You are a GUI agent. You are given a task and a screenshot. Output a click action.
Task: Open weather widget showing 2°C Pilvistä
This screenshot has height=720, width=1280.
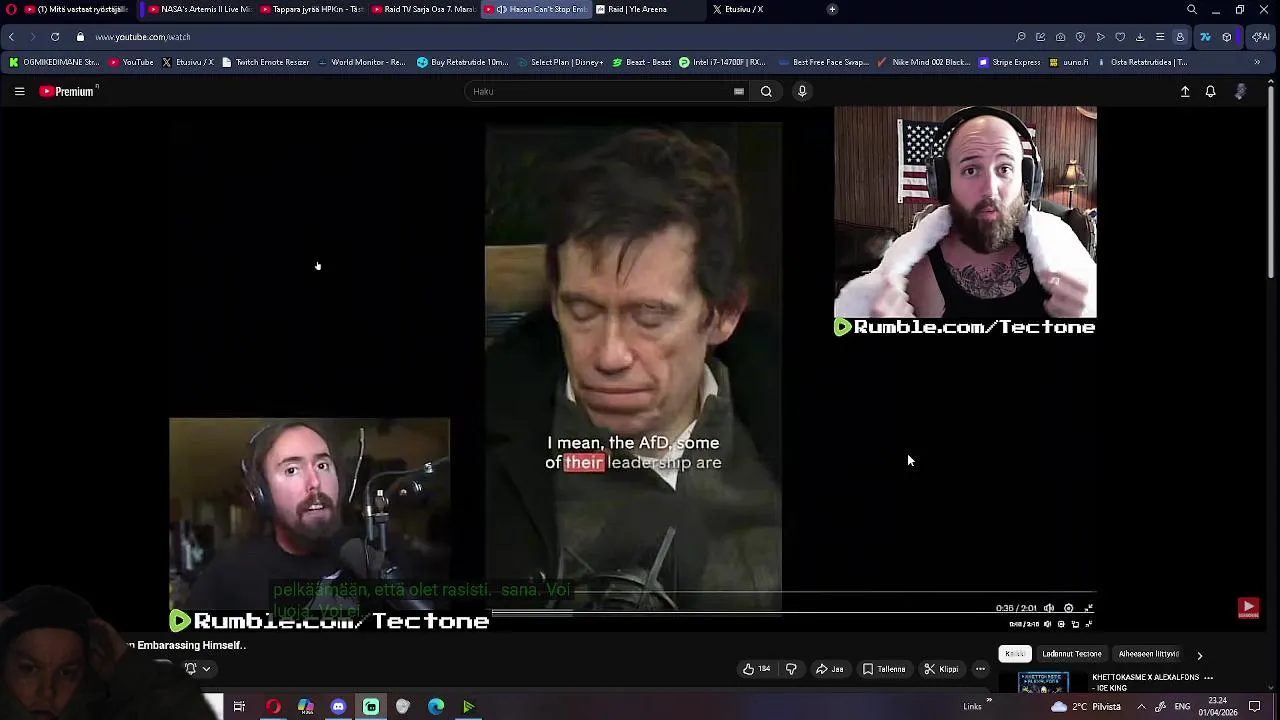tap(1085, 706)
